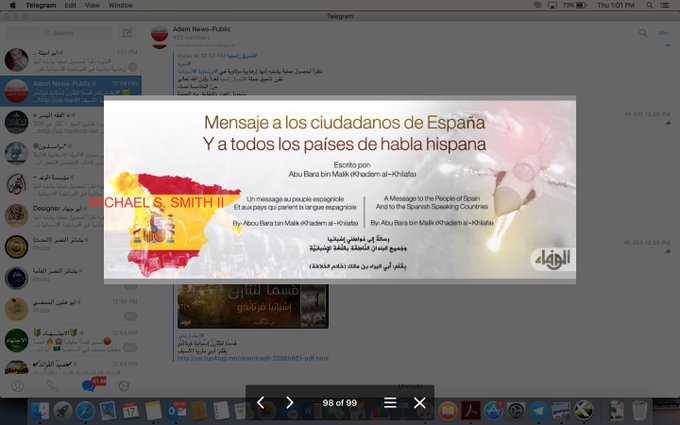This screenshot has height=425, width=680.
Task: Open chat more options ellipsis
Action: (x=664, y=33)
